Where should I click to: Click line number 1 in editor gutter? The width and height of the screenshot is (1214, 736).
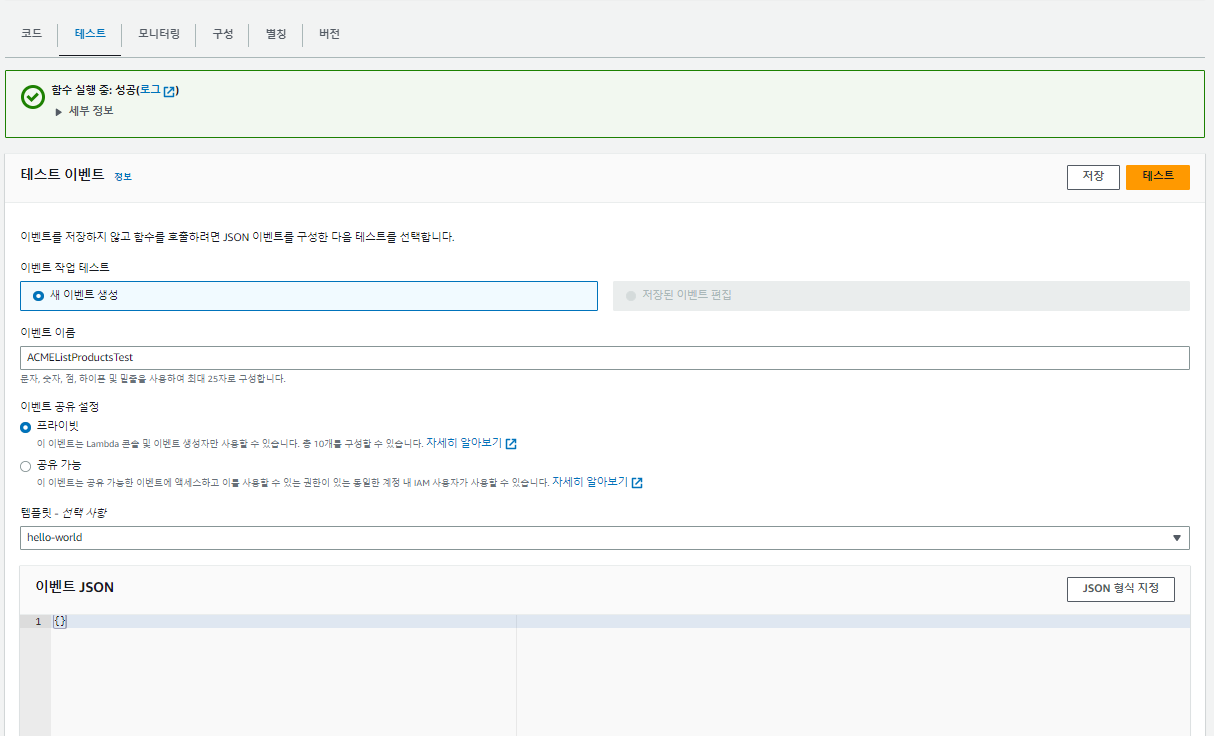38,622
